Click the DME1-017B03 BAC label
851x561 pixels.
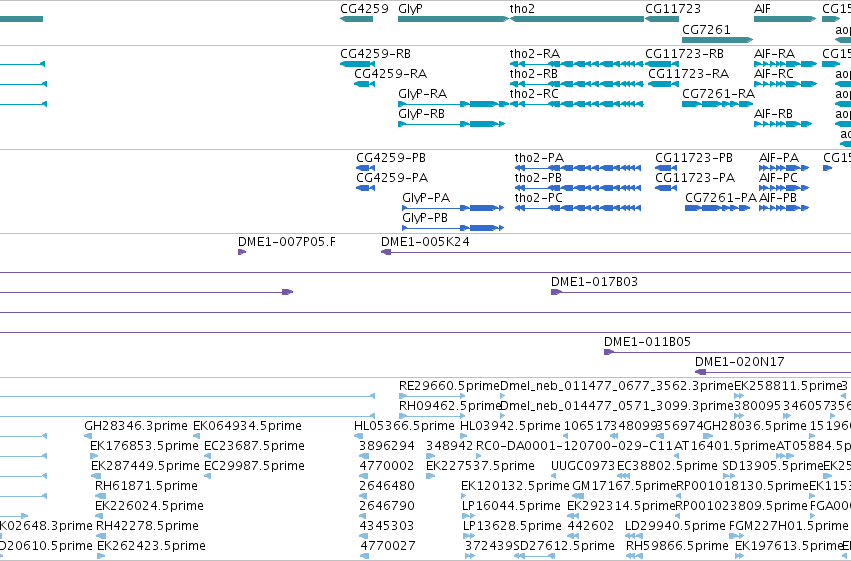tap(594, 282)
